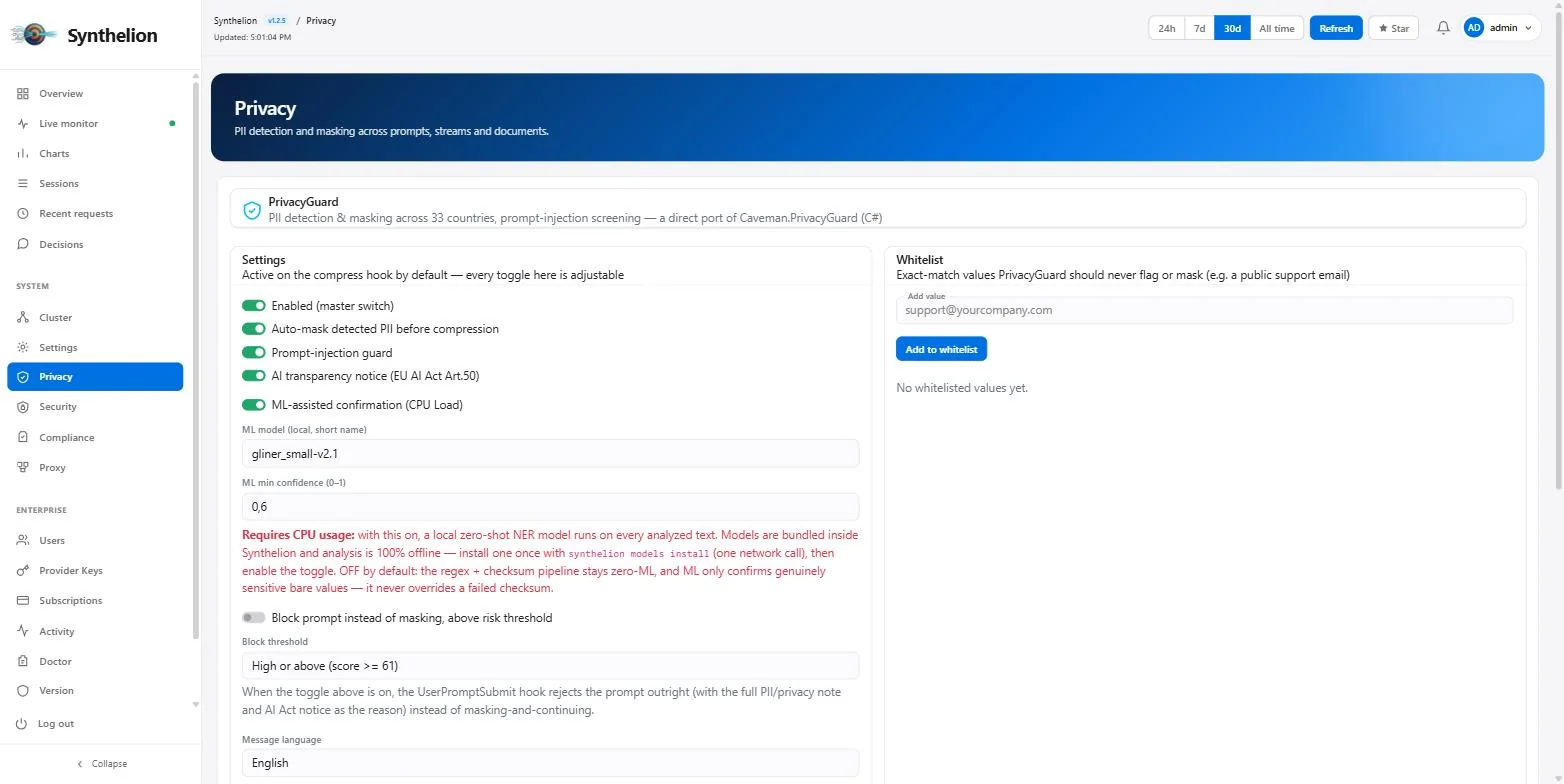The width and height of the screenshot is (1564, 784).
Task: Open Security via the lock-shield icon
Action: pyautogui.click(x=23, y=407)
